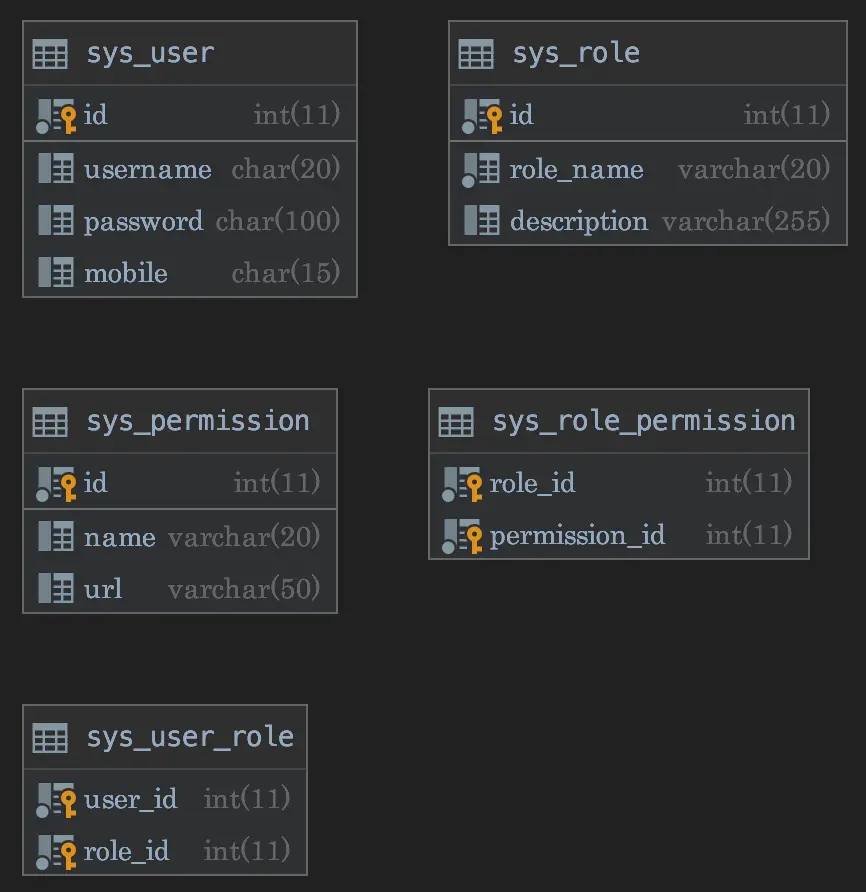Click the sys_permission table grid icon
The height and width of the screenshot is (892, 866).
[x=50, y=422]
